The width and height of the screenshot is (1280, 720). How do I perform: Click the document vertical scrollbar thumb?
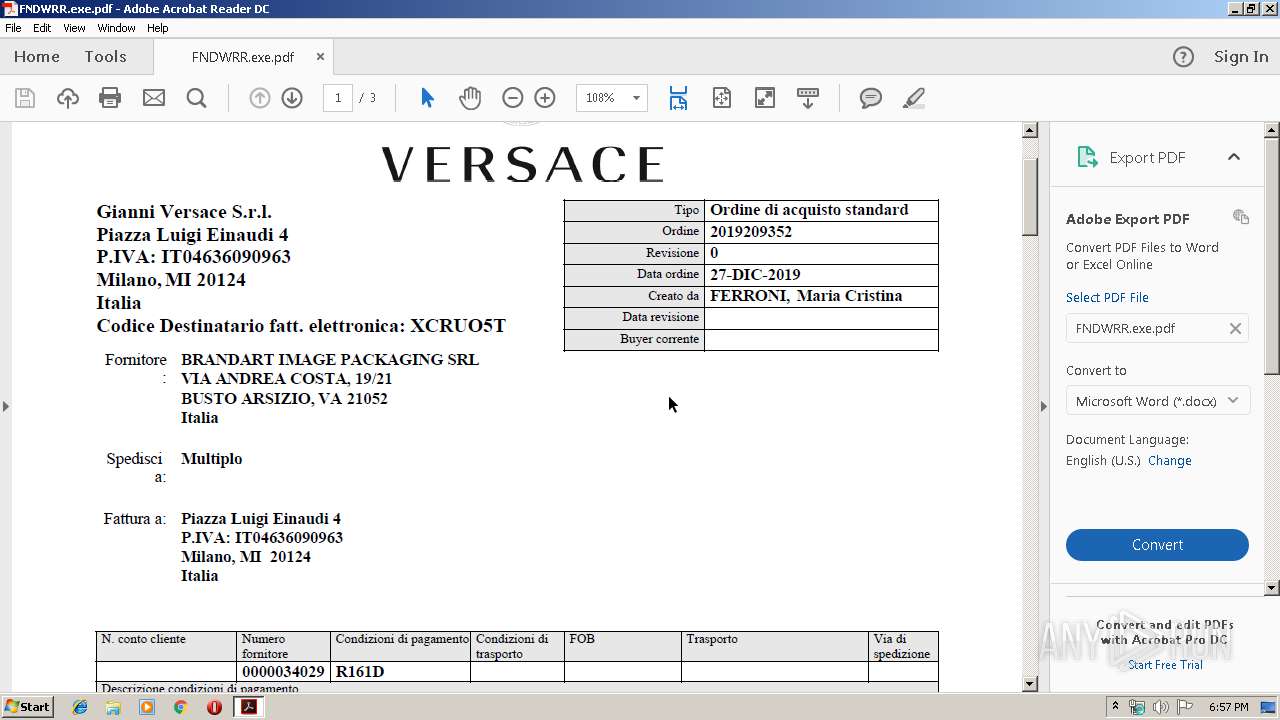(x=1030, y=197)
